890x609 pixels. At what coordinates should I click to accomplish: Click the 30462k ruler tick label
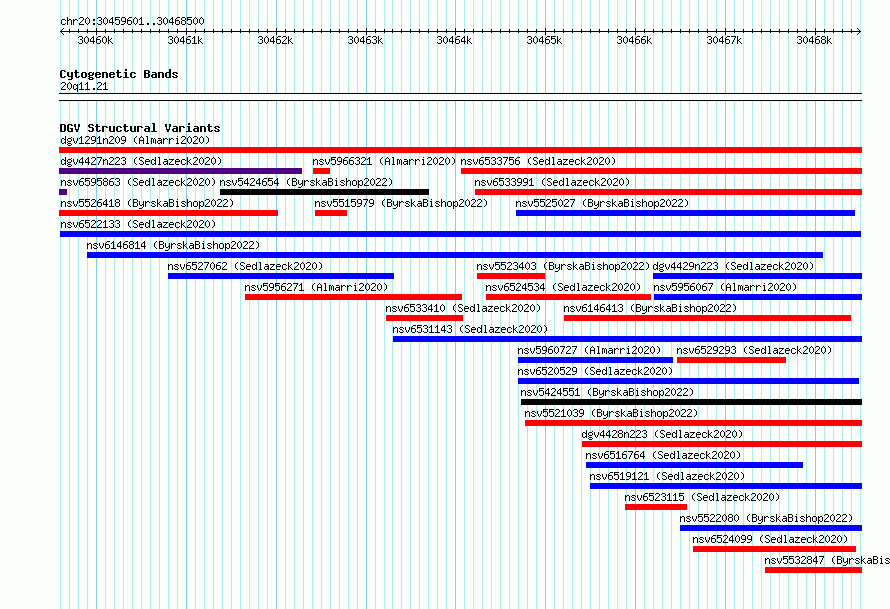click(275, 40)
